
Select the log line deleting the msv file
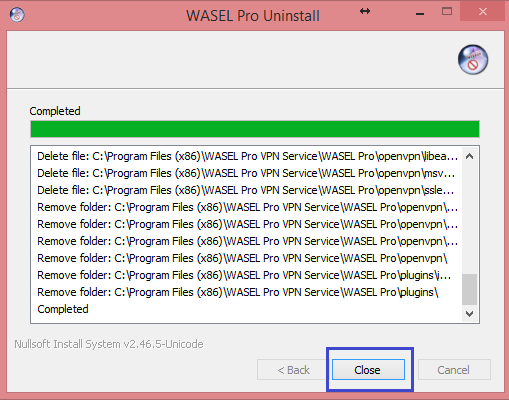tap(246, 173)
